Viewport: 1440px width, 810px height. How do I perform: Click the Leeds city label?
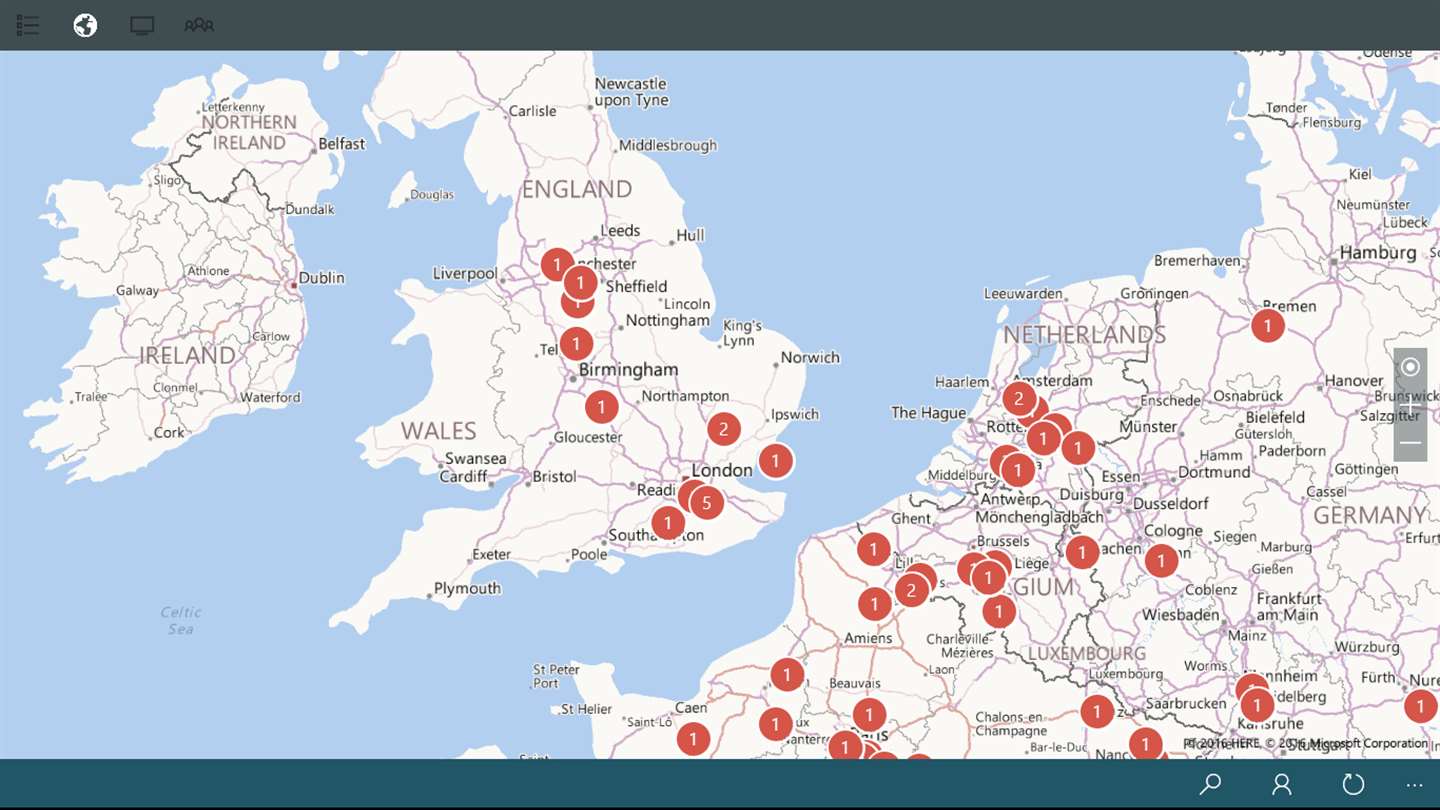tap(620, 231)
